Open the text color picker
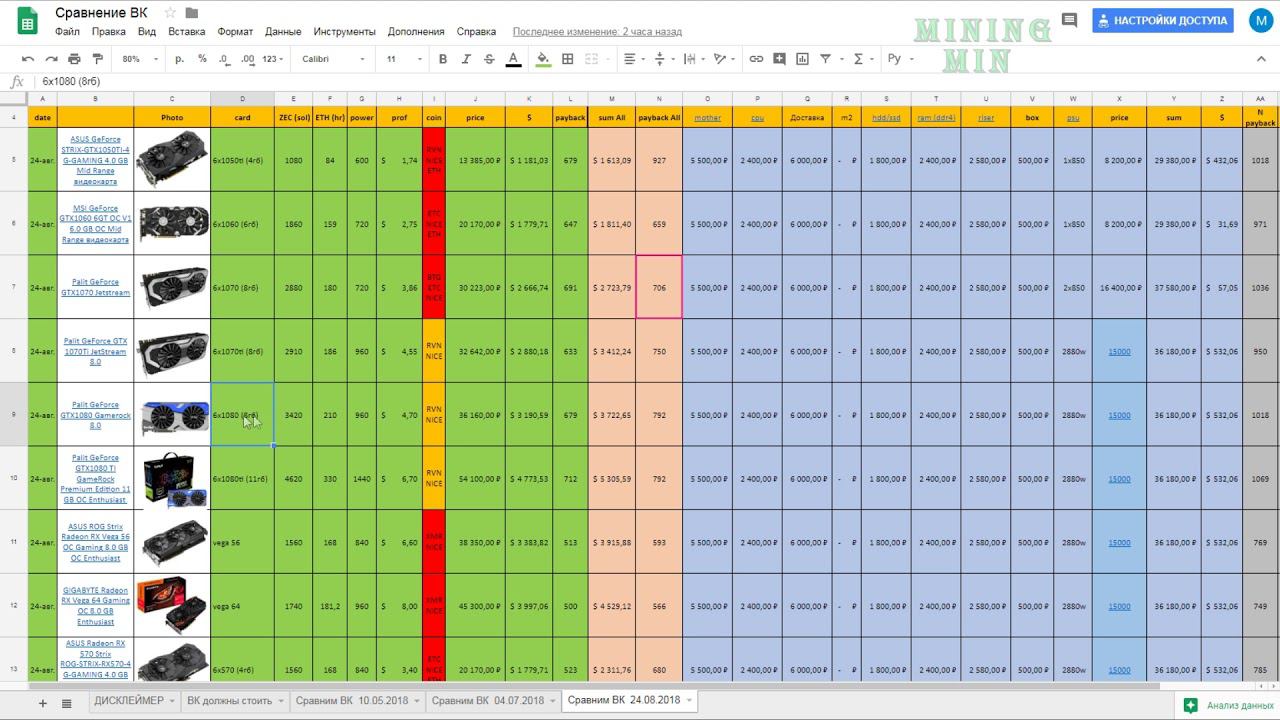The height and width of the screenshot is (720, 1280). (513, 59)
